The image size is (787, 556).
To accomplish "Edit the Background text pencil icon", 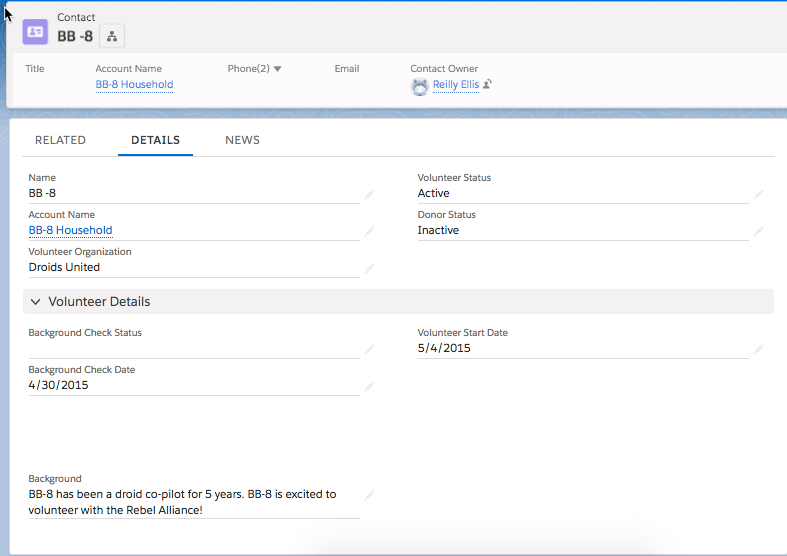I will (369, 495).
